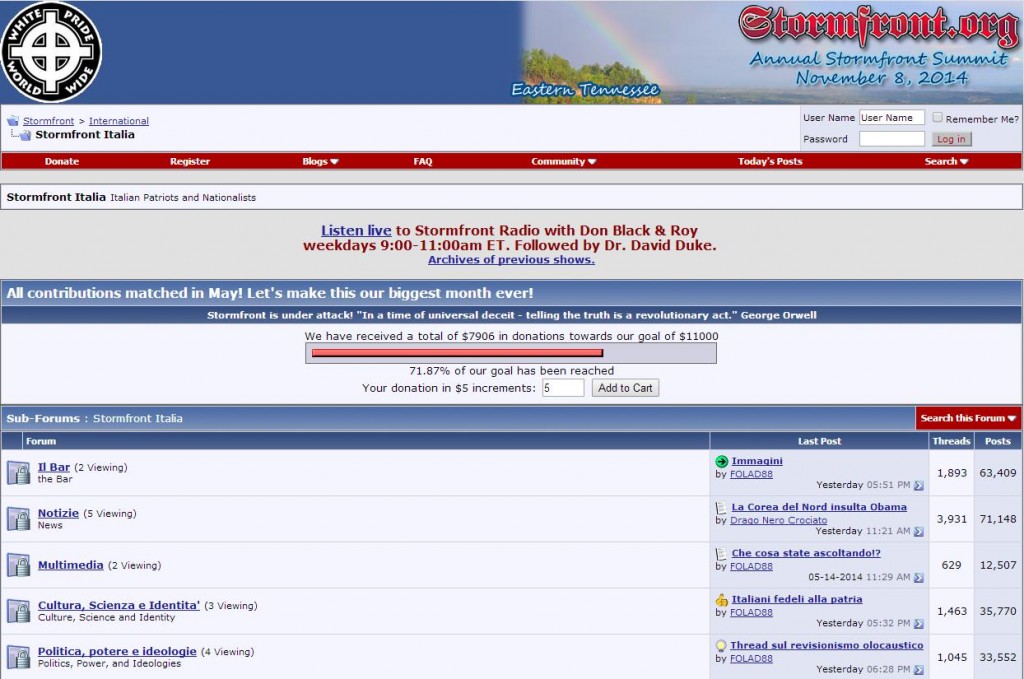
Task: Click the Multimedia forum folder icon
Action: pyautogui.click(x=18, y=565)
